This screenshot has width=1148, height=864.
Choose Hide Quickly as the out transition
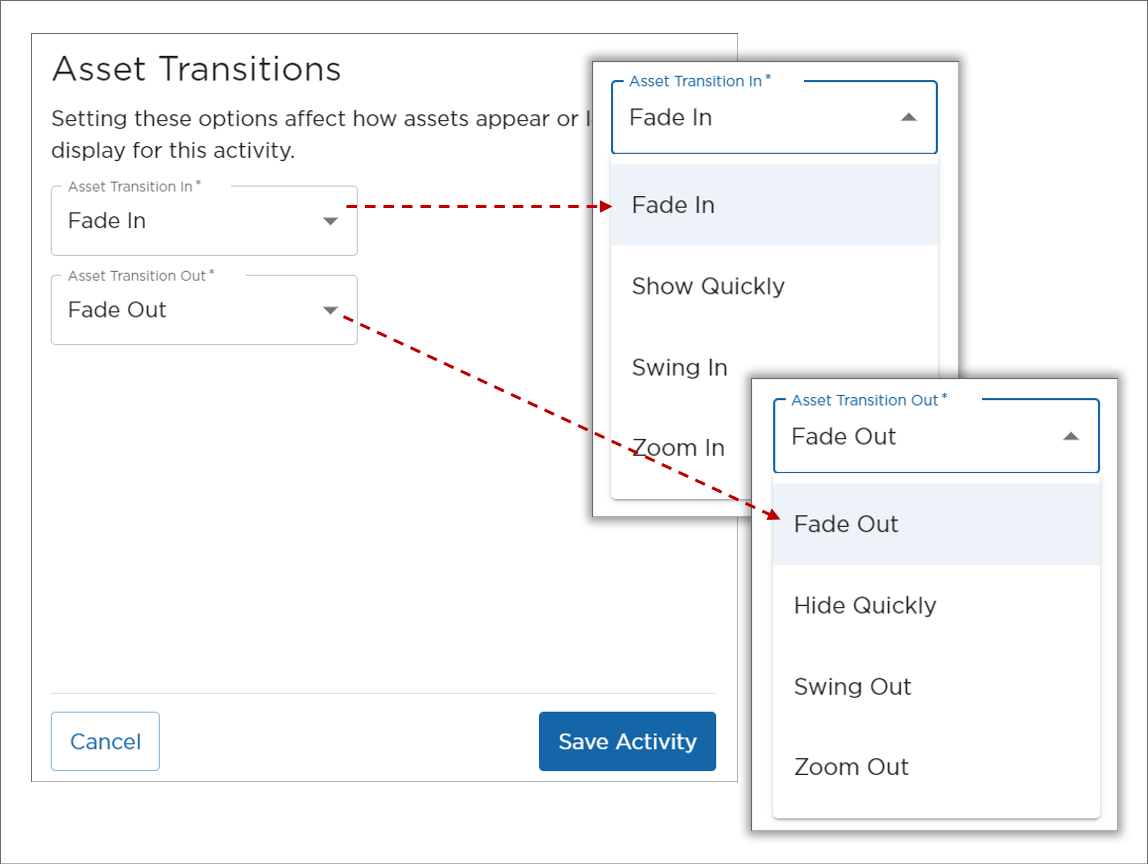(864, 605)
